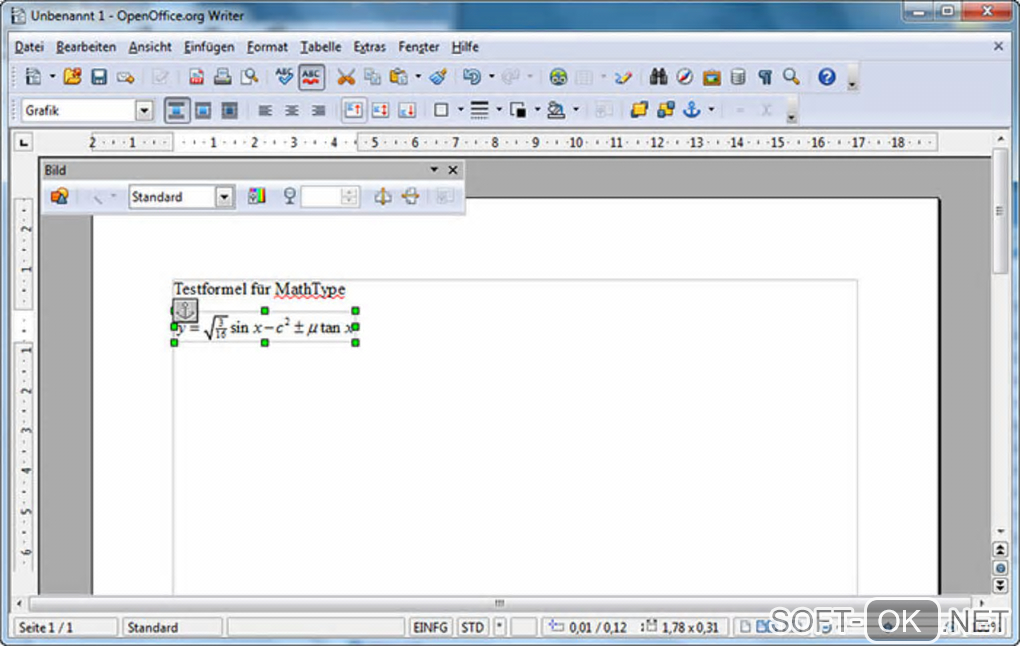Open the Bearbeiten menu

(86, 47)
